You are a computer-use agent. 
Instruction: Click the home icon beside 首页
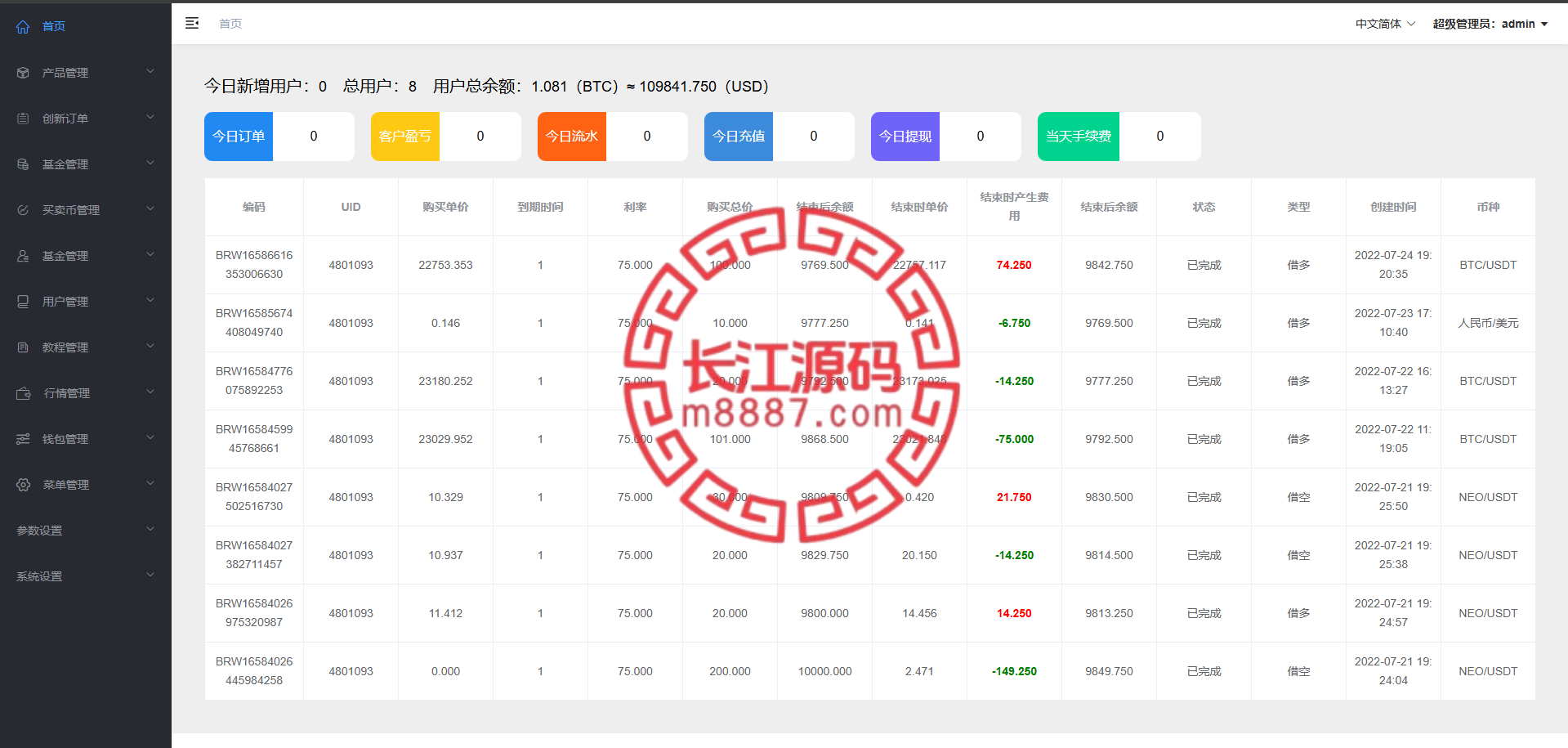pyautogui.click(x=23, y=26)
